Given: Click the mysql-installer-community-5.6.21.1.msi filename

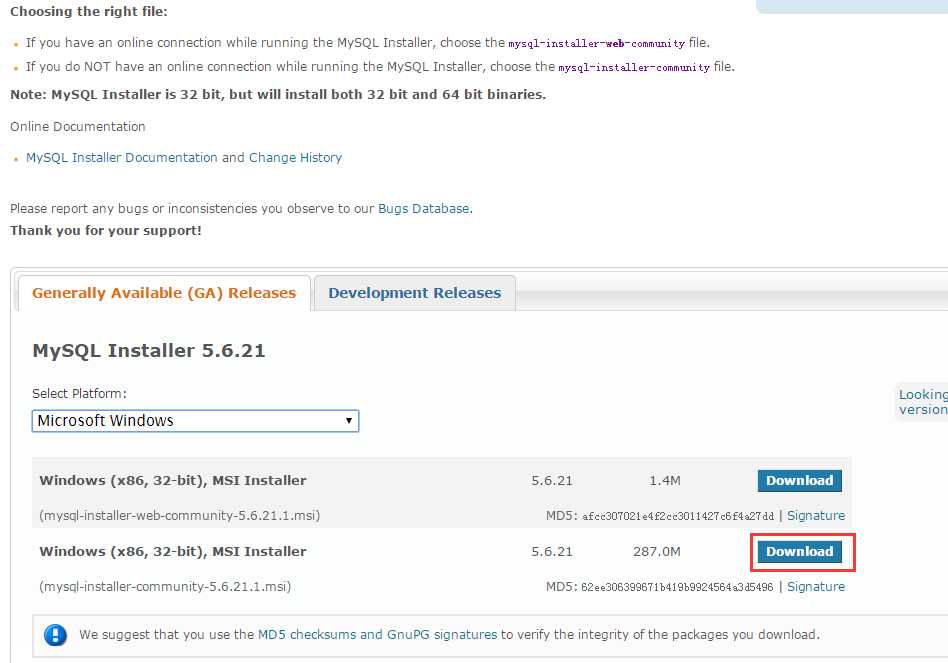Looking at the screenshot, I should point(165,586).
